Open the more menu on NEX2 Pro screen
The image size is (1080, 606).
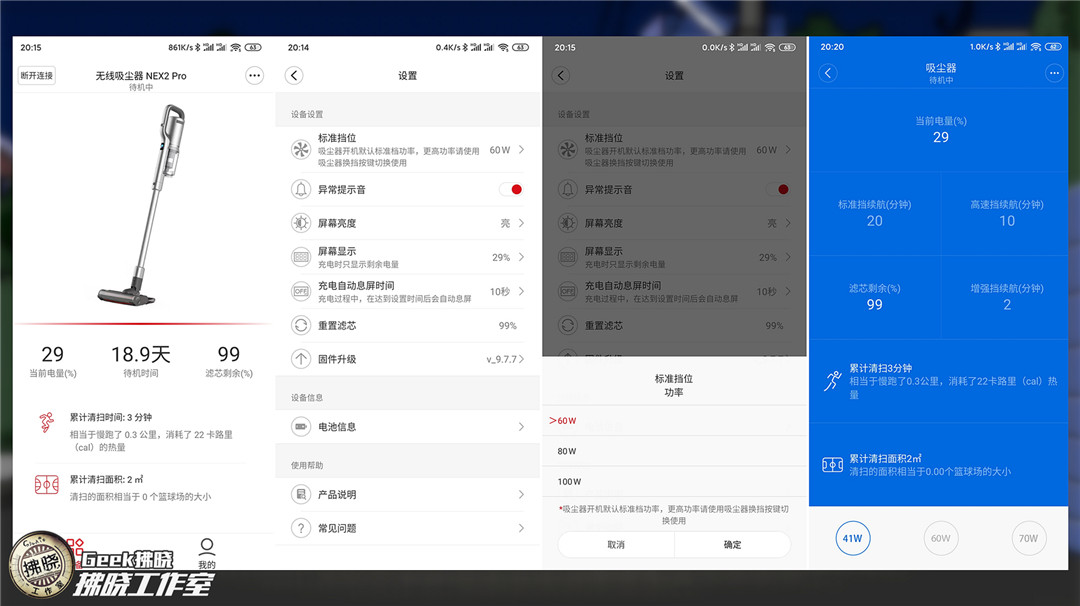tap(254, 76)
